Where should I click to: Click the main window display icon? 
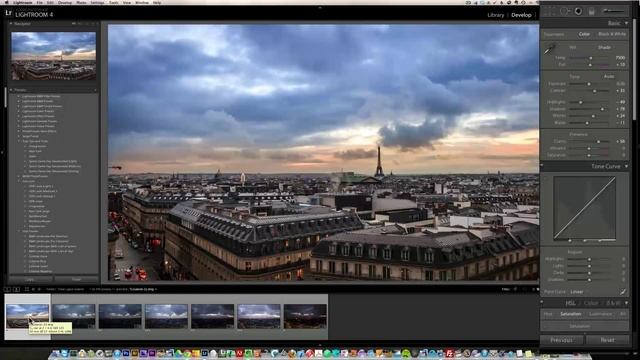pos(7,289)
